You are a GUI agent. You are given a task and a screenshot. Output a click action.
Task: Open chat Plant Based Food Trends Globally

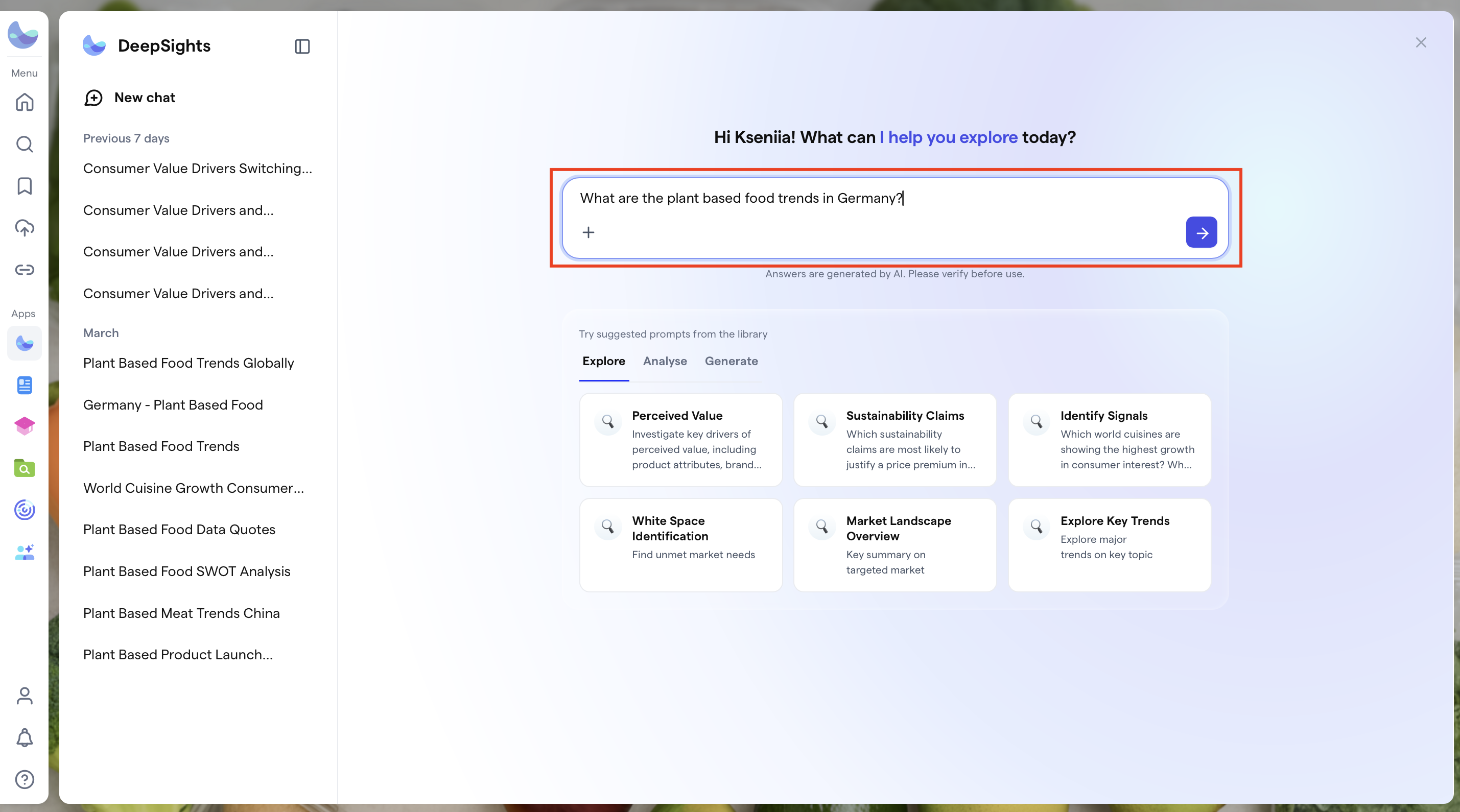[188, 363]
